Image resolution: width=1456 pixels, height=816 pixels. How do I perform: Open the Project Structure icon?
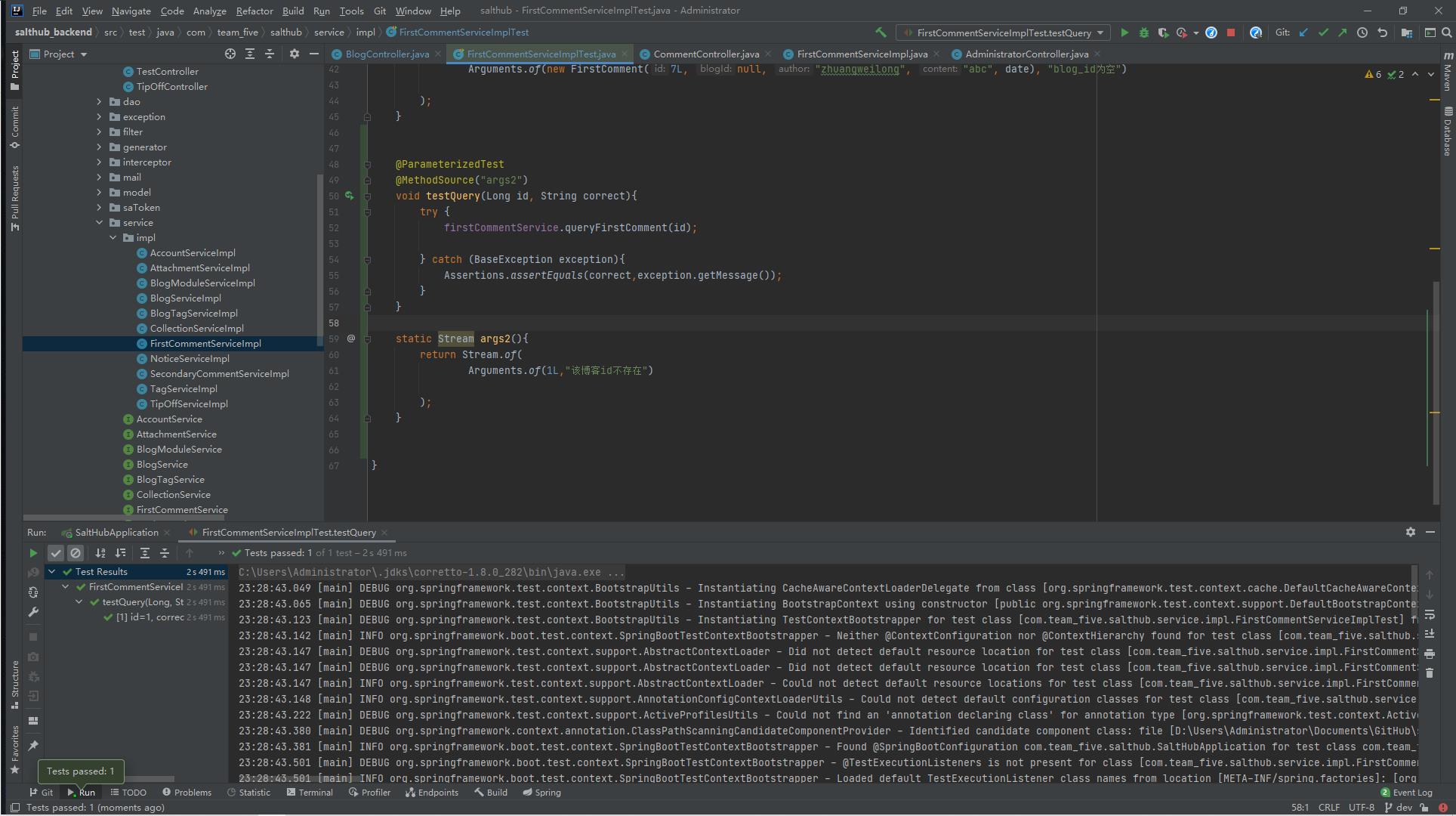(x=1406, y=32)
